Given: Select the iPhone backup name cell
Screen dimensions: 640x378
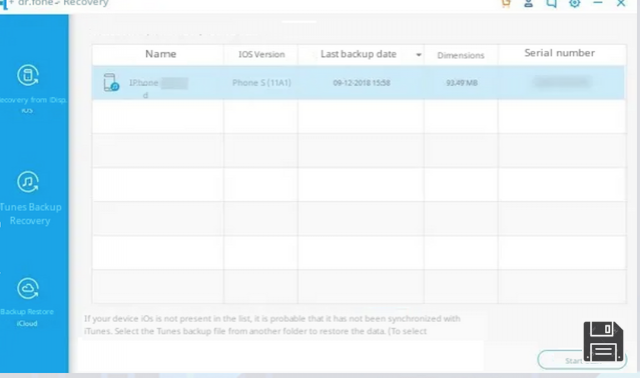Looking at the screenshot, I should (158, 83).
